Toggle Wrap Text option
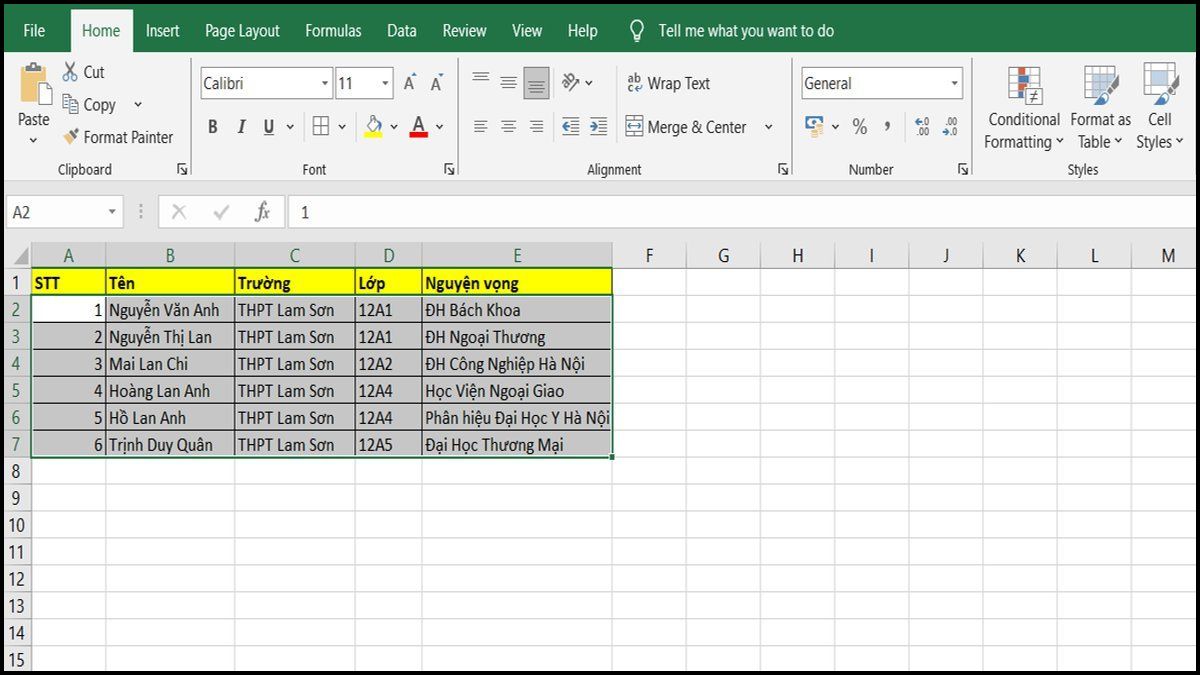The image size is (1200, 675). (668, 83)
